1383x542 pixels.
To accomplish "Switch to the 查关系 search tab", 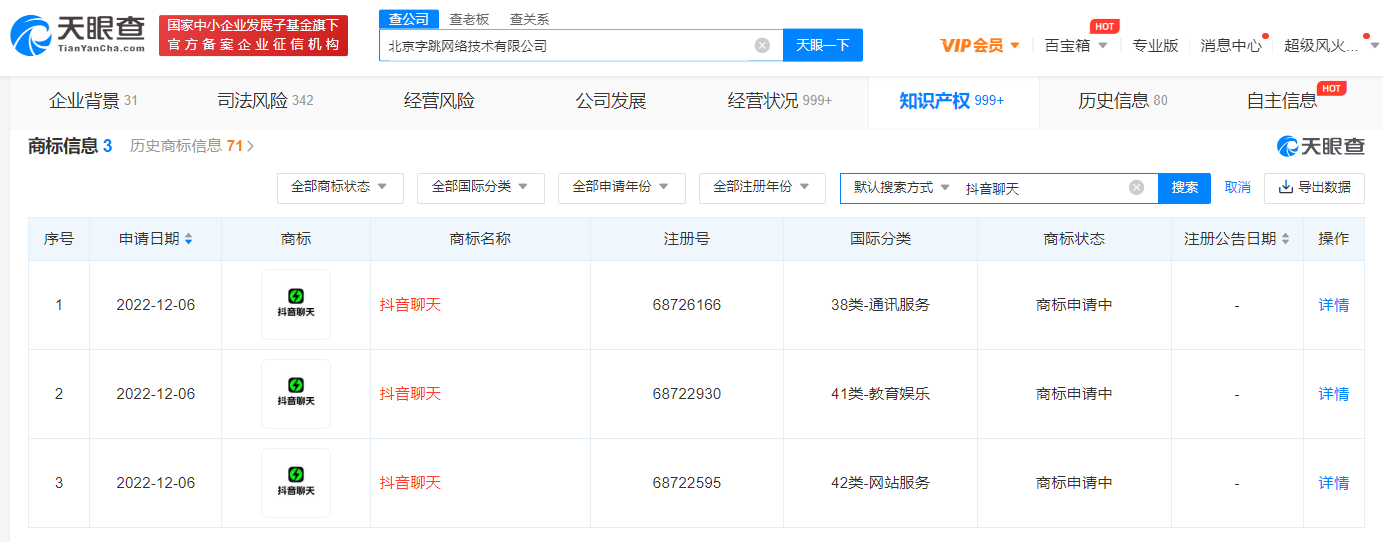I will (x=529, y=19).
